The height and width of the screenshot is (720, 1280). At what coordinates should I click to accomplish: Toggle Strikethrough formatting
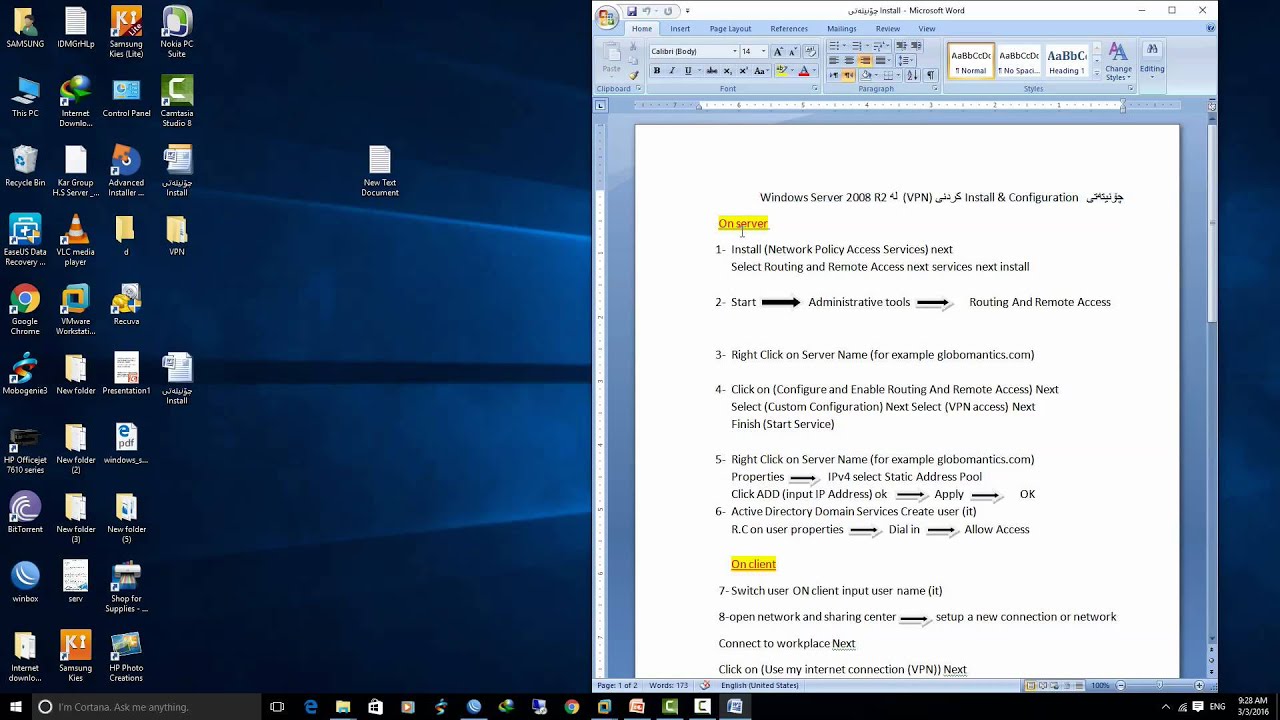coord(712,71)
